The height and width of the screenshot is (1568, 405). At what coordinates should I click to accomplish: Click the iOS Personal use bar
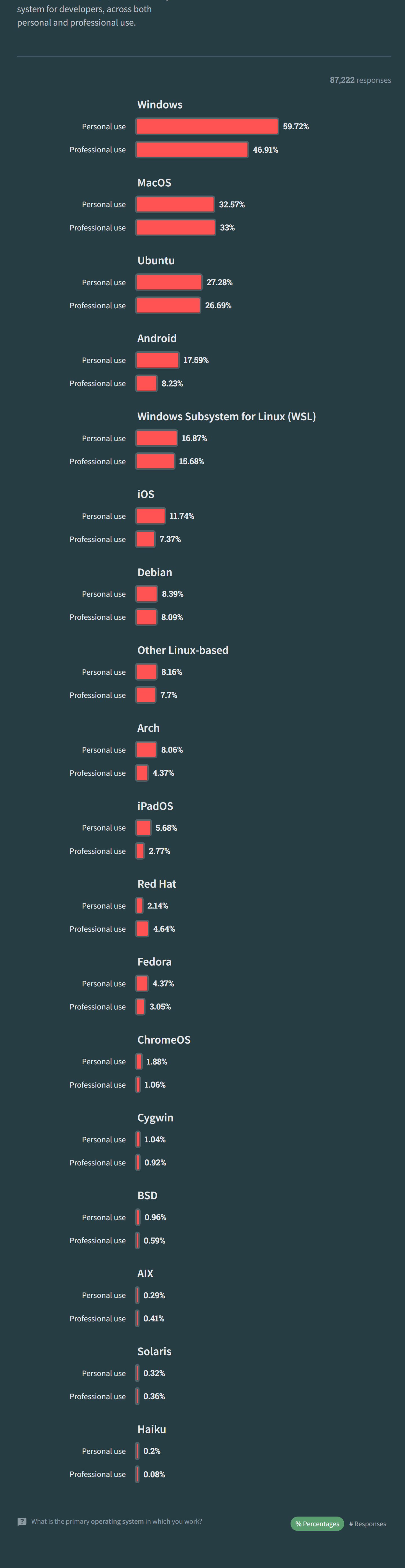(150, 516)
